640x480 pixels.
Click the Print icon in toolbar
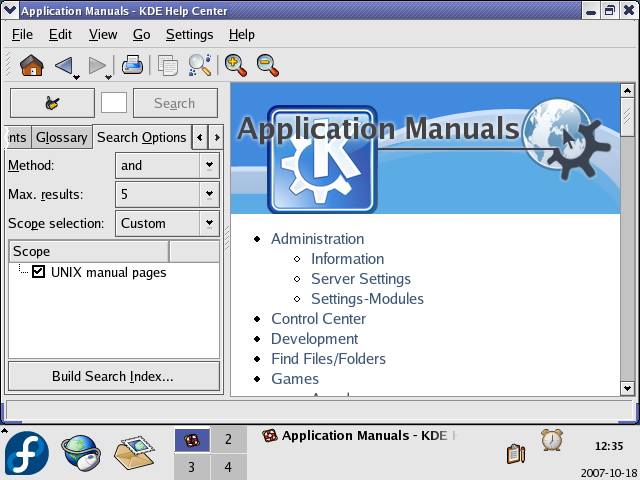tap(132, 66)
